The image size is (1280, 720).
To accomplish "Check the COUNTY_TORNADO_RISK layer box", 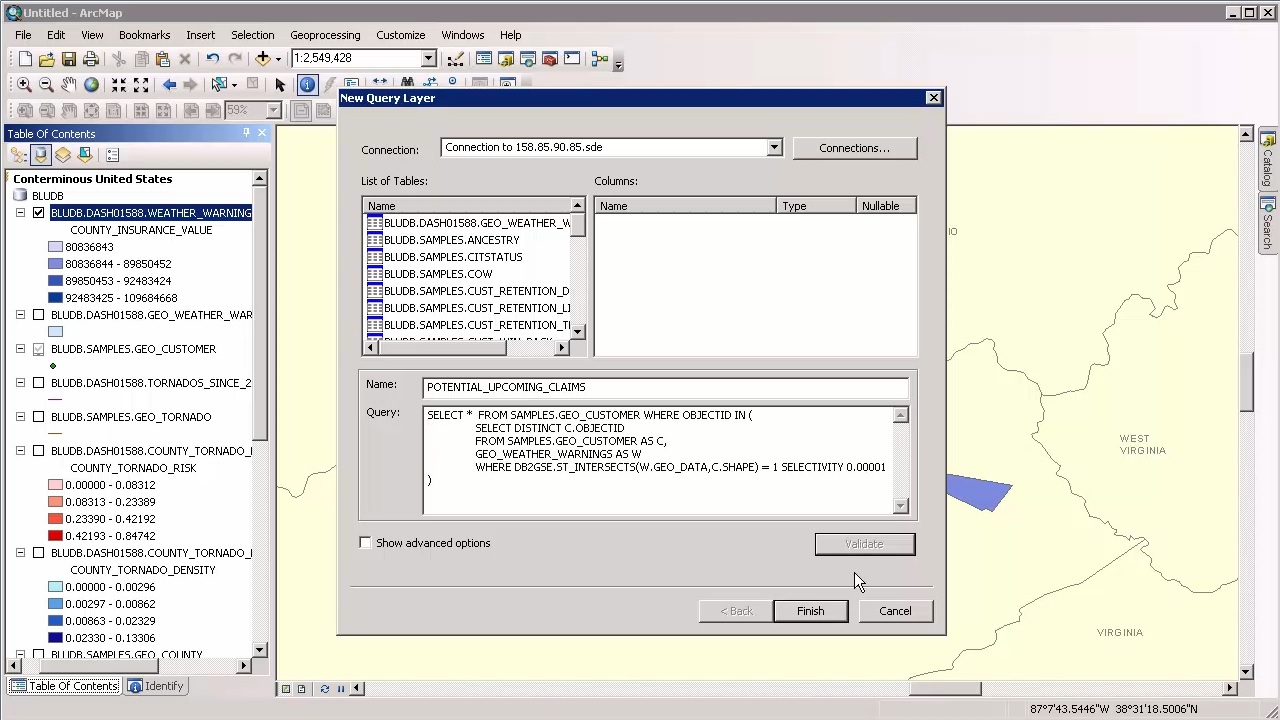I will pos(38,451).
